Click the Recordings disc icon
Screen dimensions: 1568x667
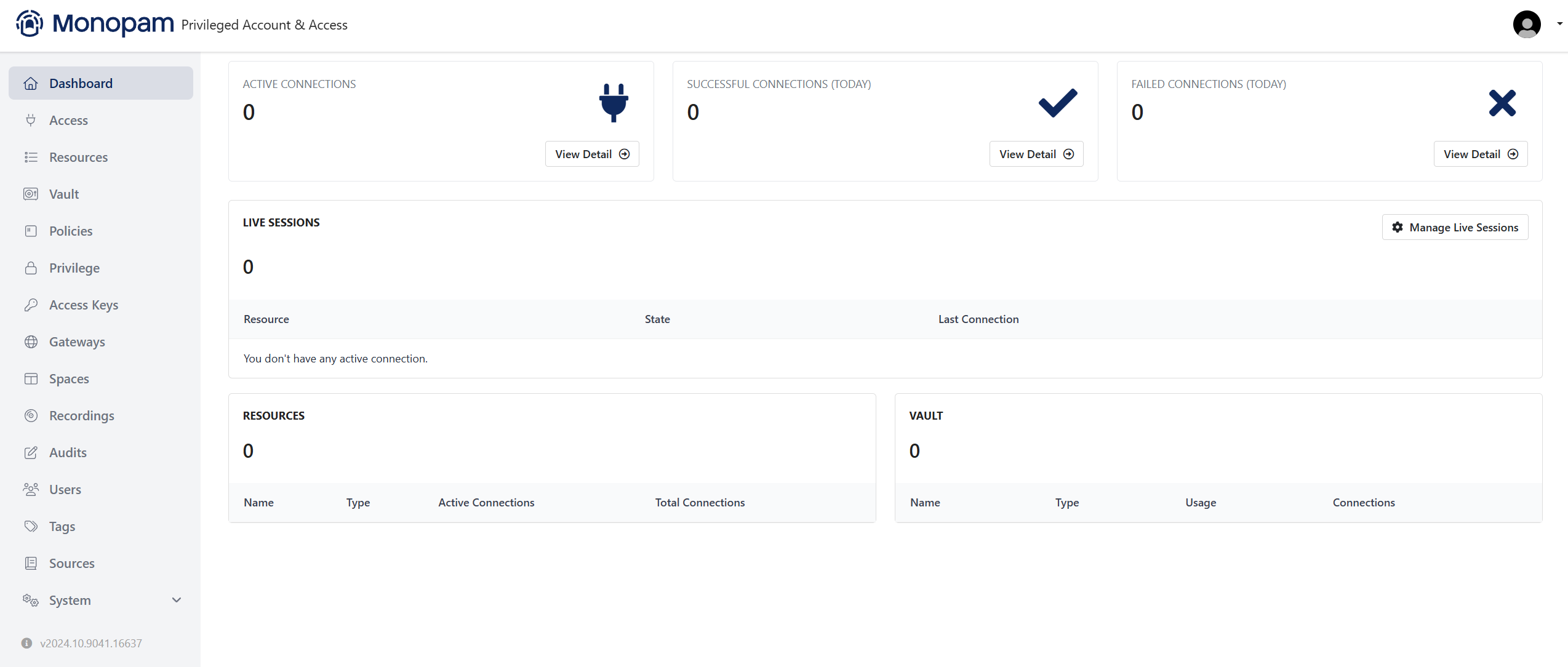(x=31, y=416)
